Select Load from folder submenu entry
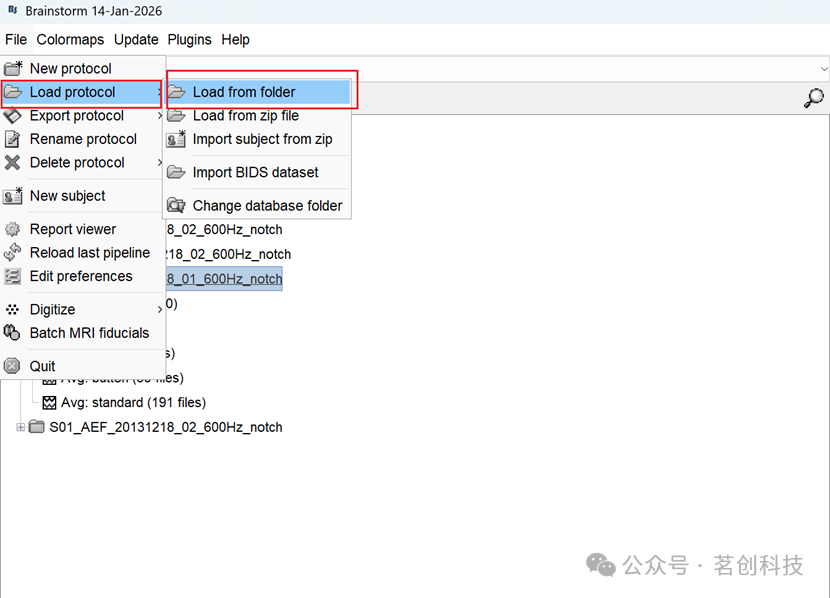 pyautogui.click(x=259, y=92)
